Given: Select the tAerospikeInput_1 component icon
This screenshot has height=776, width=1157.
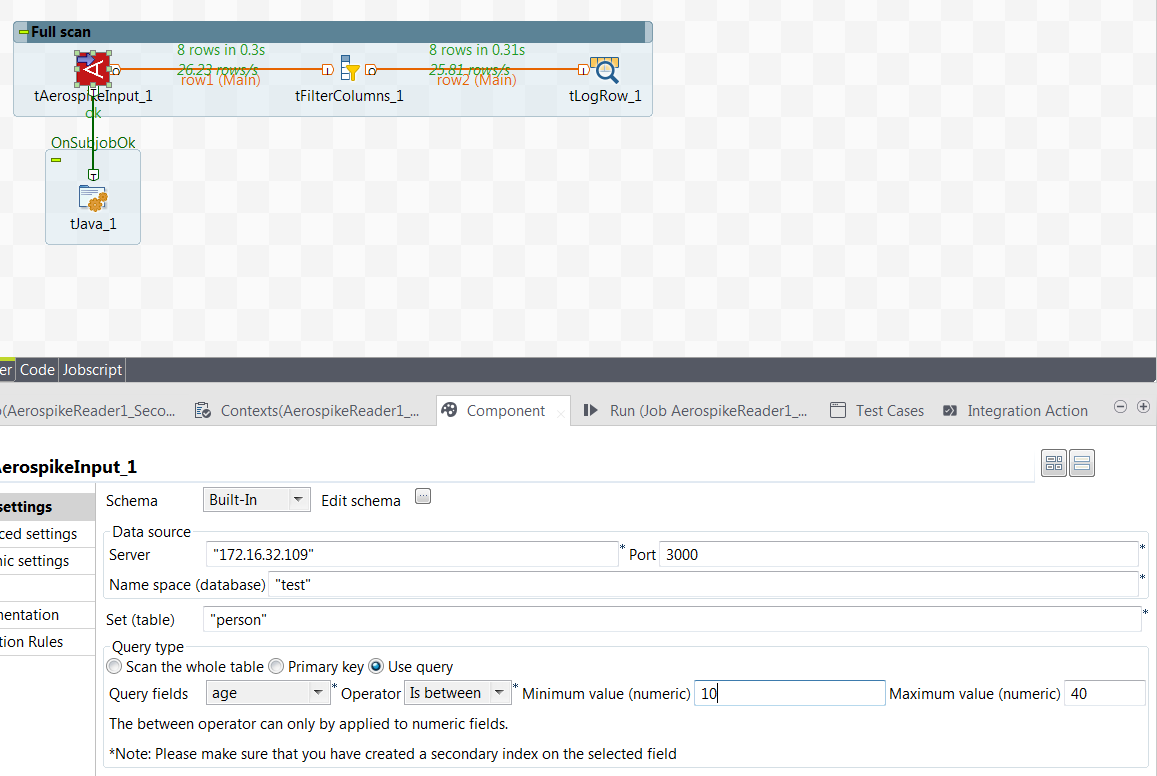Looking at the screenshot, I should pos(93,69).
